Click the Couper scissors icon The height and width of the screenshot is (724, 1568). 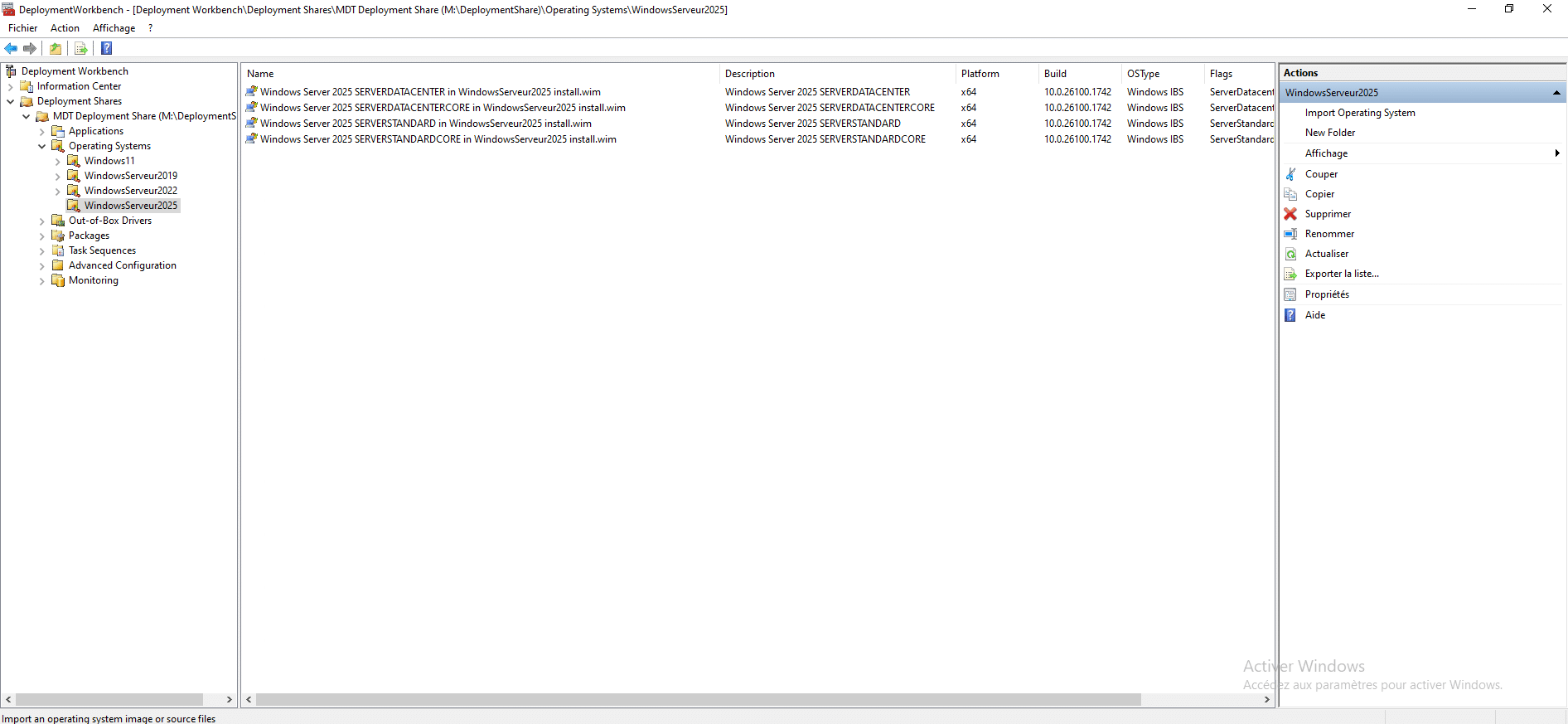pos(1290,174)
